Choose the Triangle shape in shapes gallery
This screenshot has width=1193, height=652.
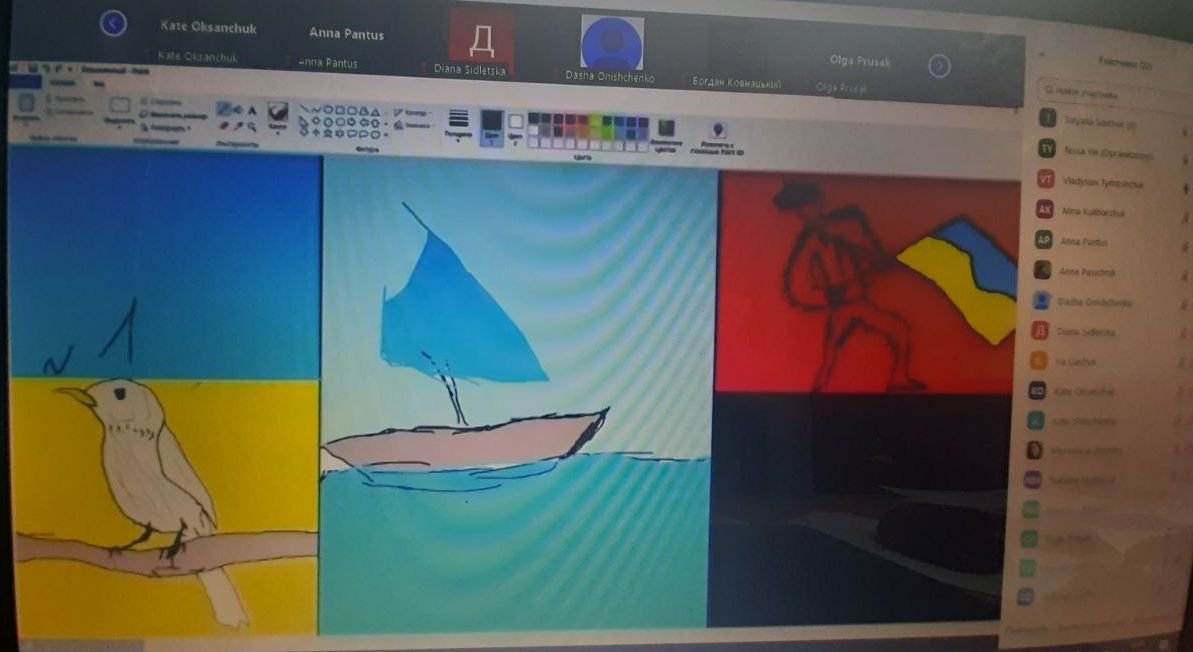(376, 113)
